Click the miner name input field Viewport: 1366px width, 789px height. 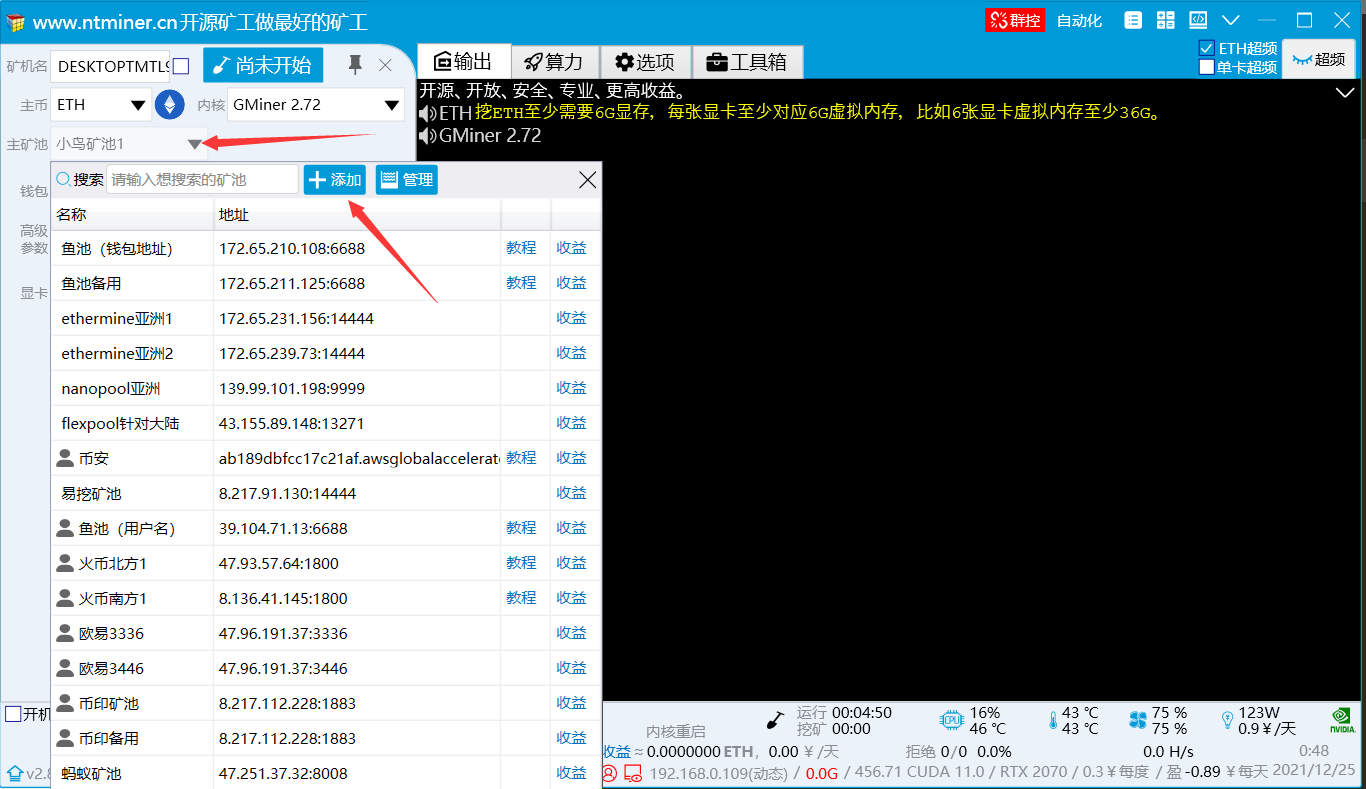point(110,66)
